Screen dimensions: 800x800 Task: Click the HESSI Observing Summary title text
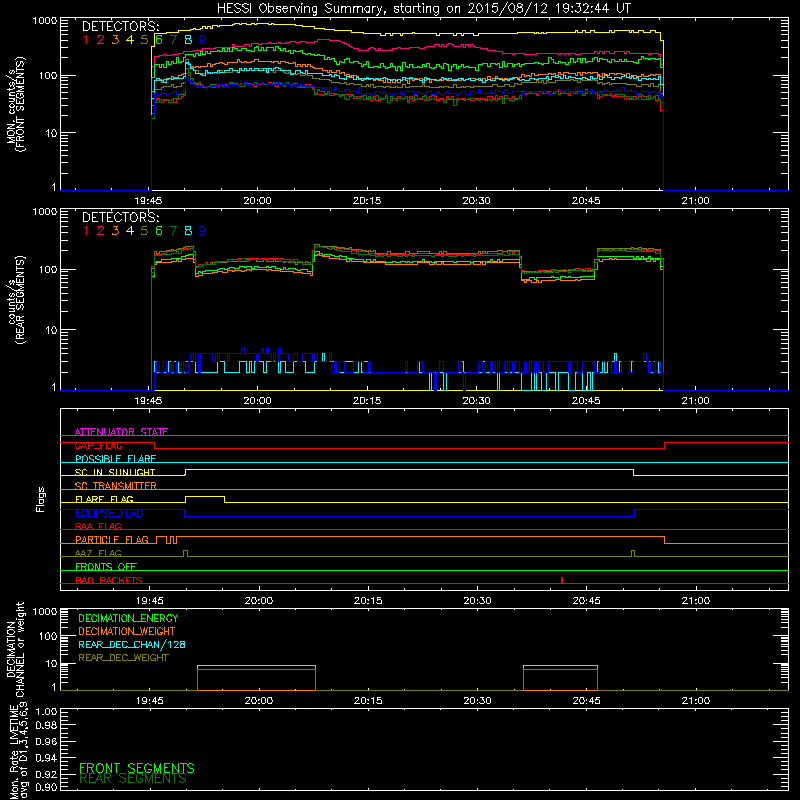click(424, 9)
